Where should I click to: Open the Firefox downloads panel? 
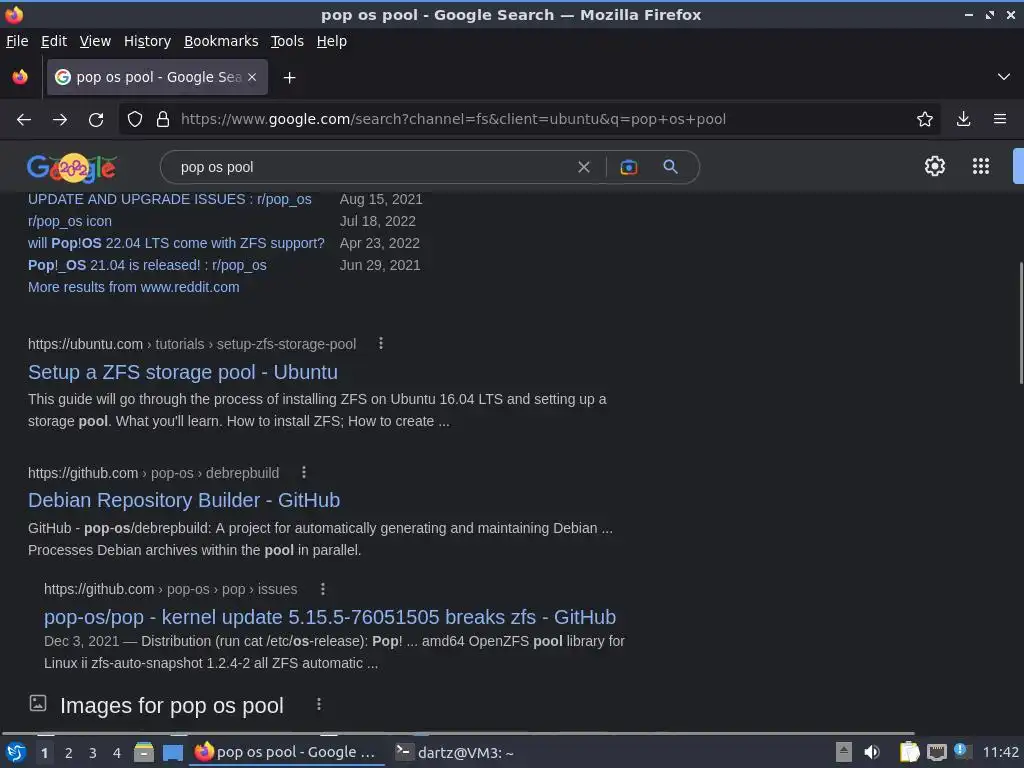click(963, 119)
